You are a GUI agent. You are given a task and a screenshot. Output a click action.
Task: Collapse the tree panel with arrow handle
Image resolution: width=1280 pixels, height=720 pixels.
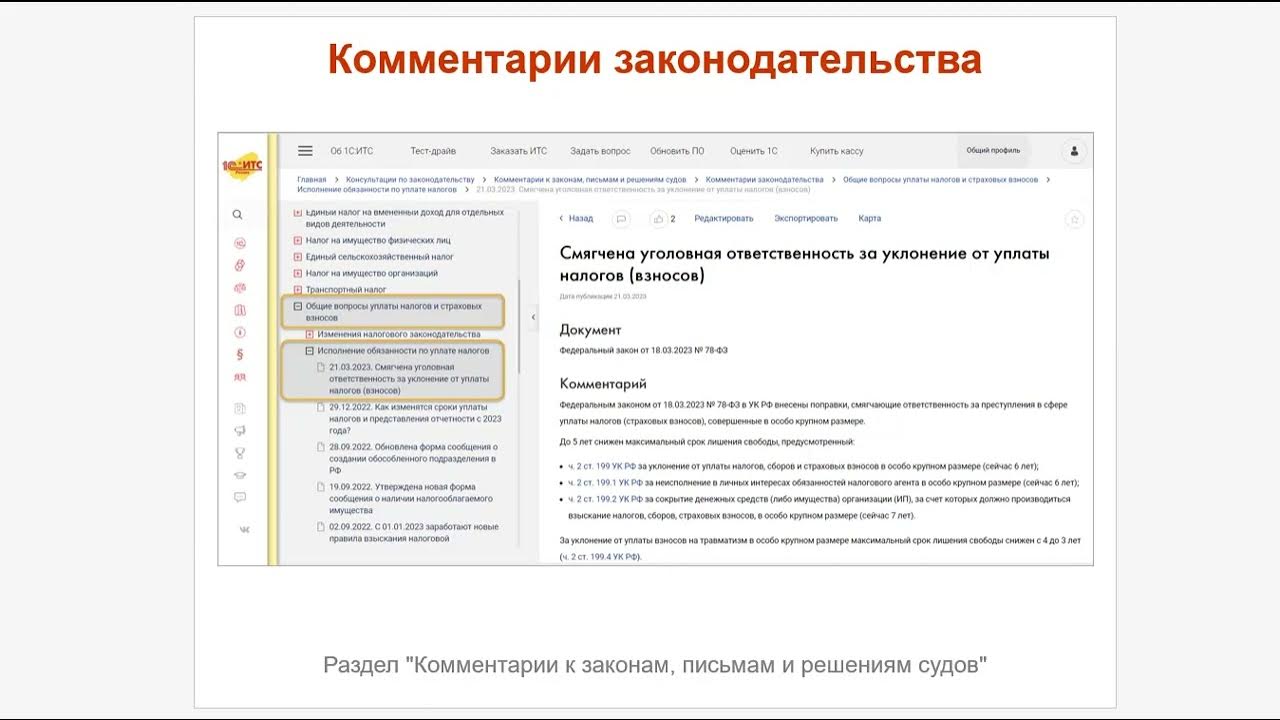tap(533, 317)
